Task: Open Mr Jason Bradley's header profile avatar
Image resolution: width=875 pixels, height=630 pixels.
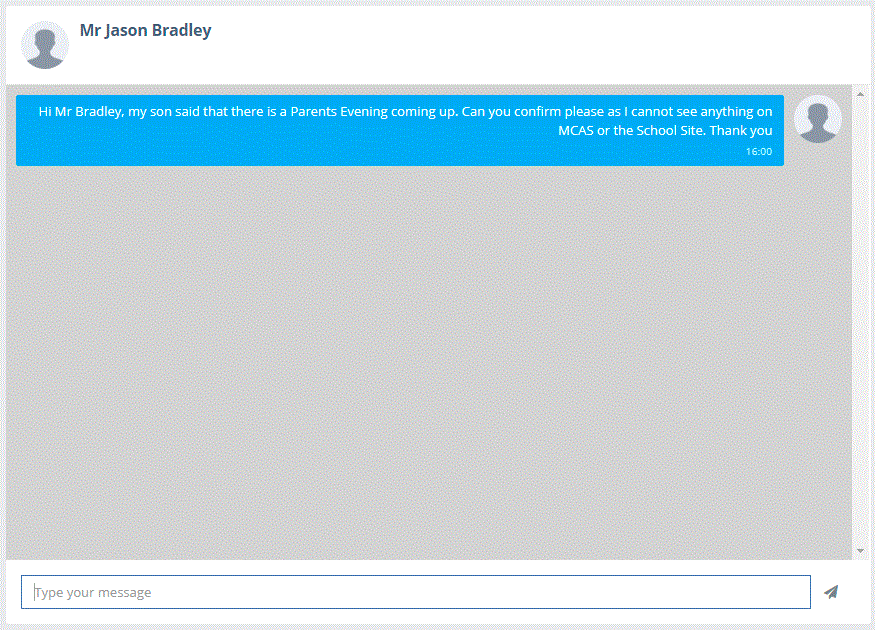Action: point(45,45)
